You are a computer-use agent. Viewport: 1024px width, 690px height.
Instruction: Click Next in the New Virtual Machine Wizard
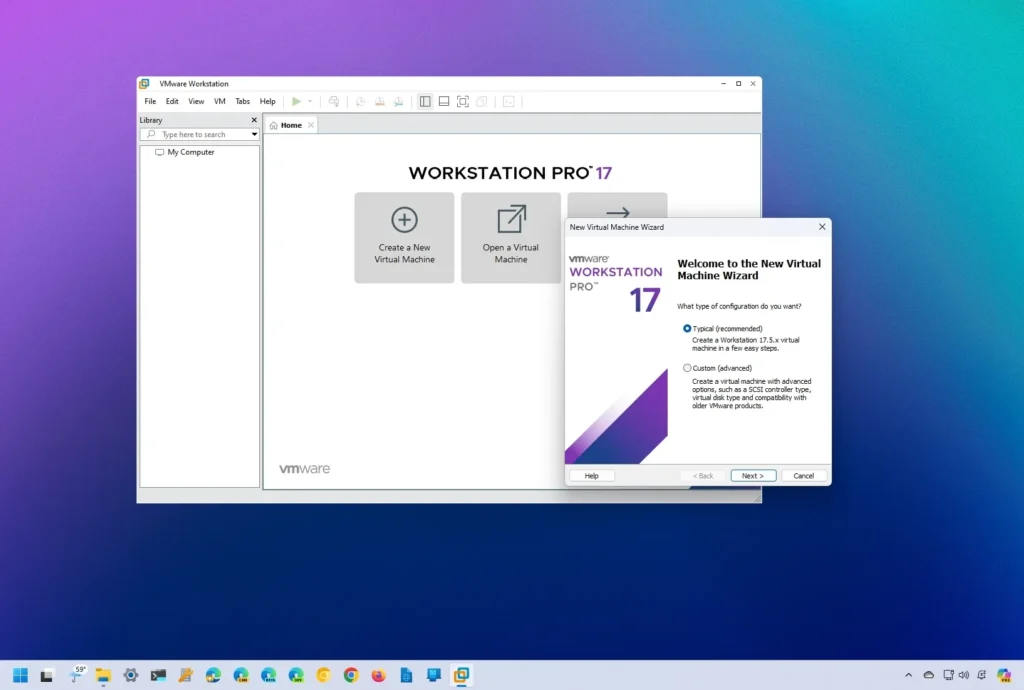[x=753, y=476]
